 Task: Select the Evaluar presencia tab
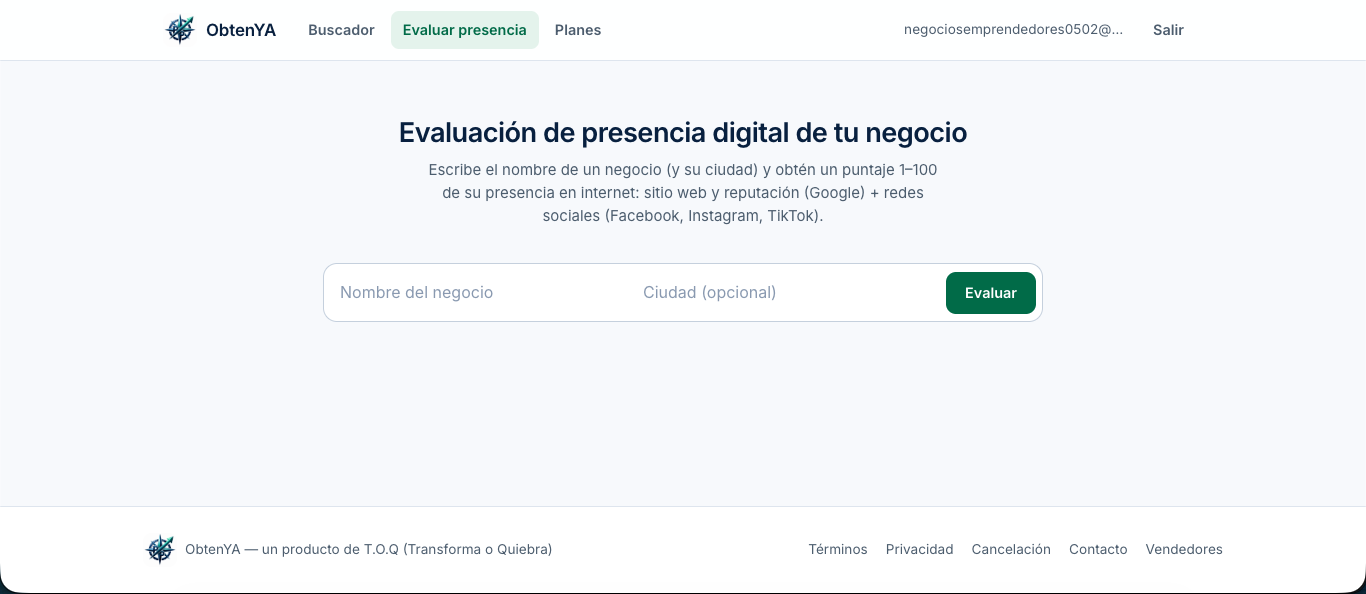[465, 30]
